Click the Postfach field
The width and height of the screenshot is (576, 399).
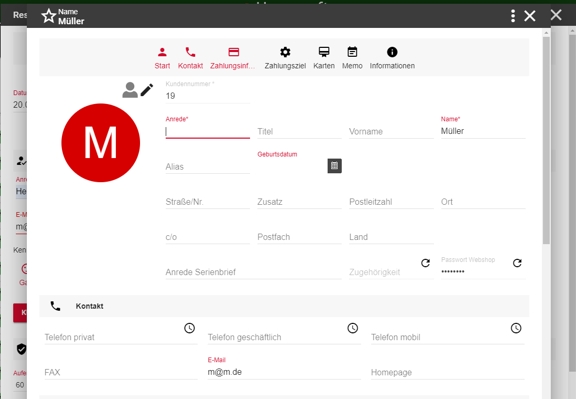tap(299, 237)
